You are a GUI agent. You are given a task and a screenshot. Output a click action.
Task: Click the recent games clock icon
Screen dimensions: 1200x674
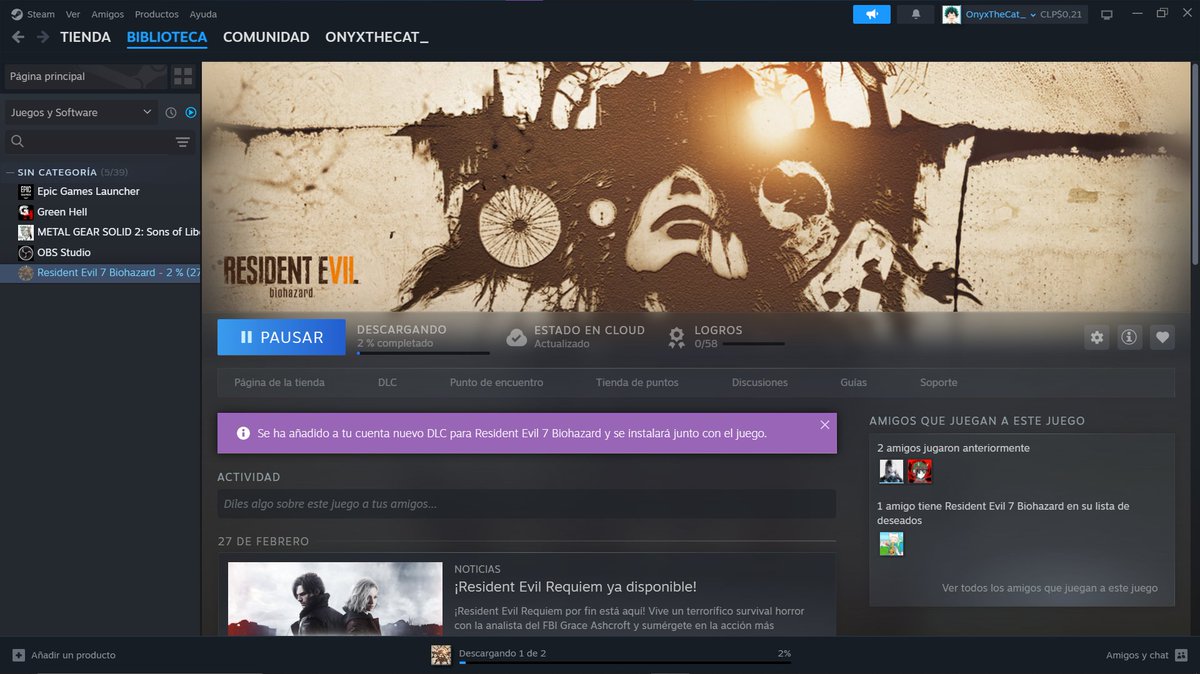pyautogui.click(x=169, y=112)
